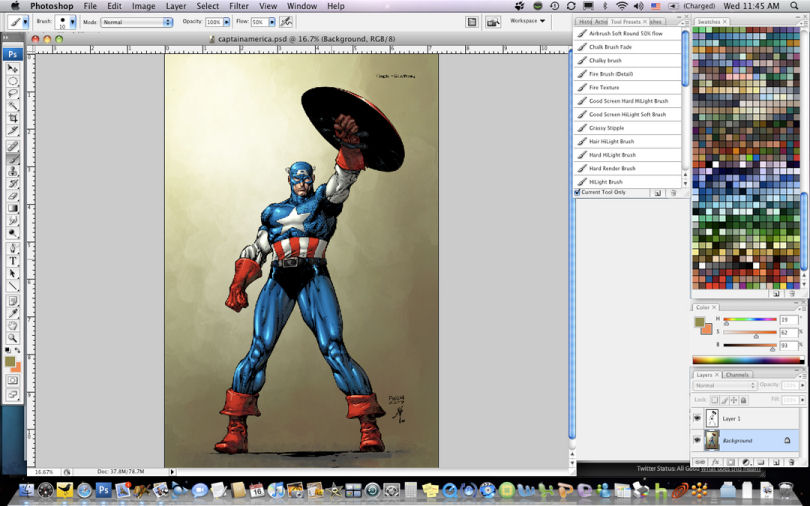Select the Brush tool in toolbox
Screen dimensions: 810x506
13,159
